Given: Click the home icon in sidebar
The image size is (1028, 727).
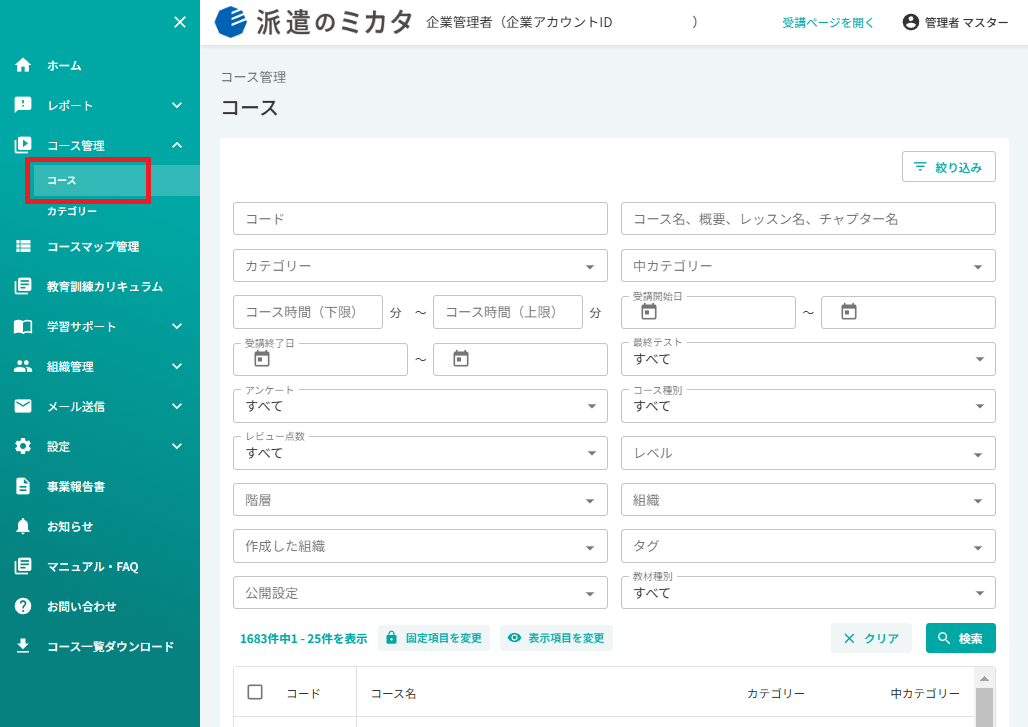Looking at the screenshot, I should pyautogui.click(x=23, y=65).
